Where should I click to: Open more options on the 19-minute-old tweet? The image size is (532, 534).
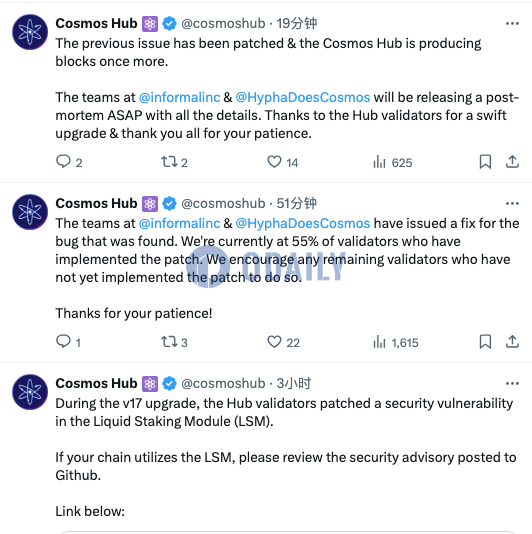point(512,23)
